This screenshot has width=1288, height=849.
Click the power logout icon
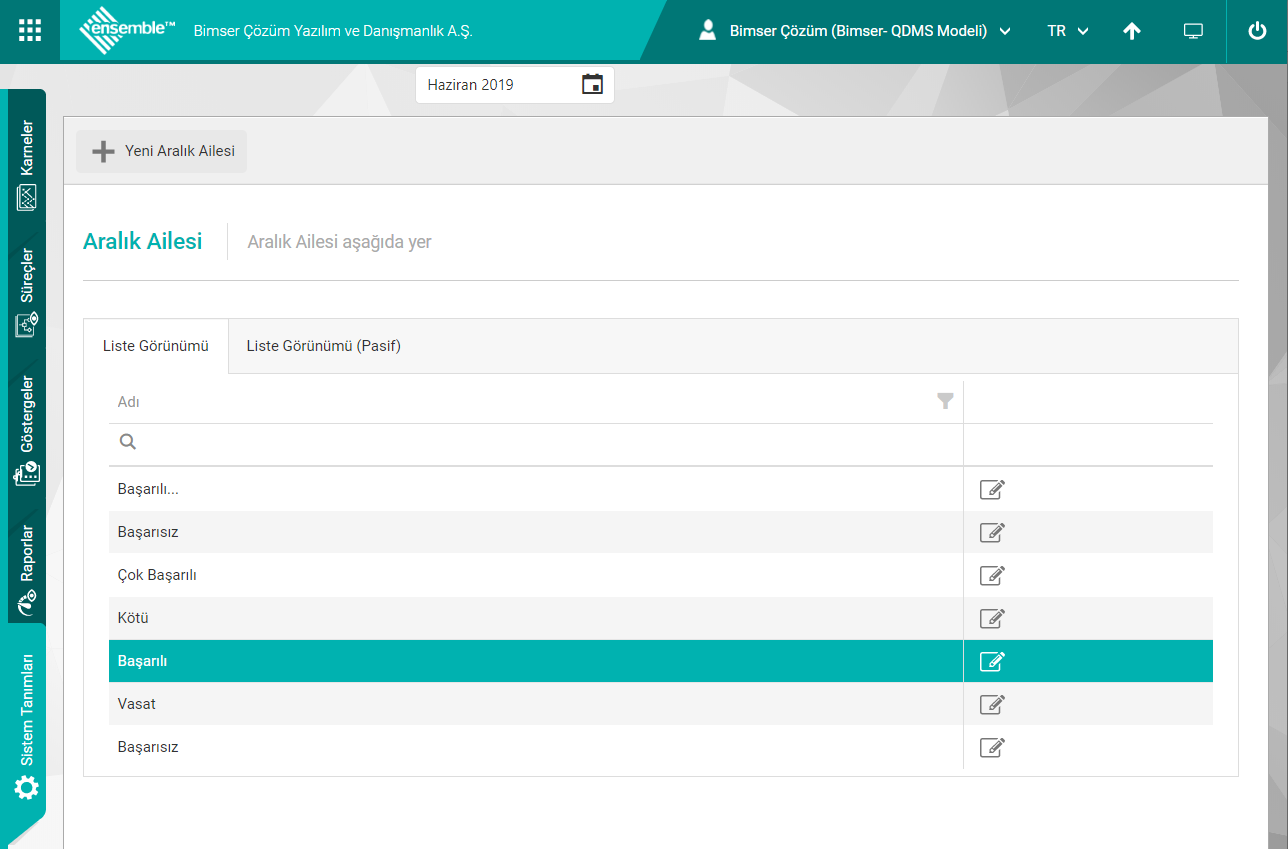pyautogui.click(x=1257, y=31)
